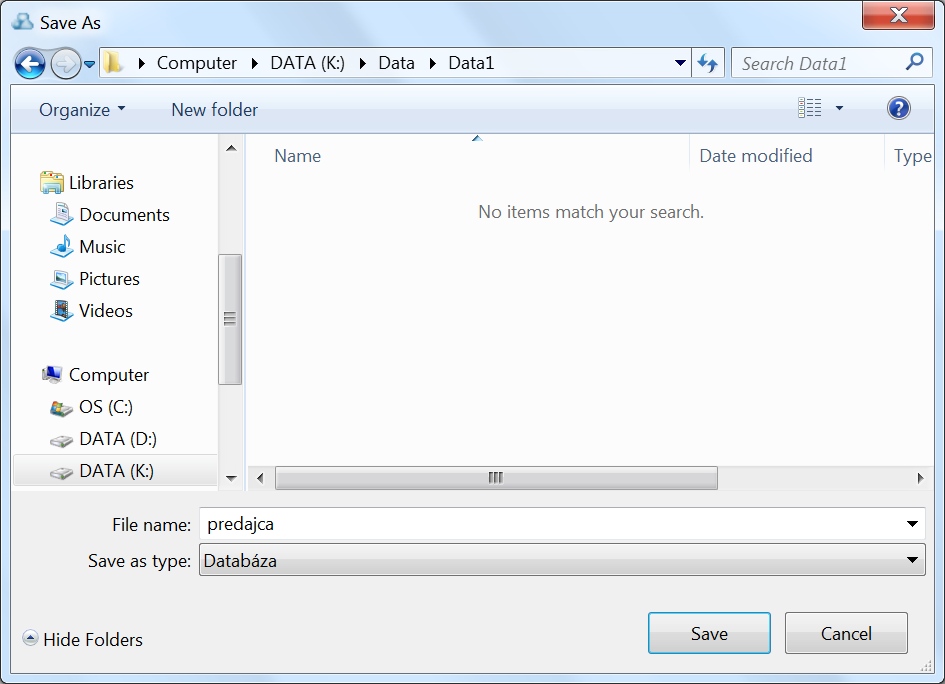Open the Help question mark icon
Viewport: 945px width, 684px height.
tap(898, 109)
